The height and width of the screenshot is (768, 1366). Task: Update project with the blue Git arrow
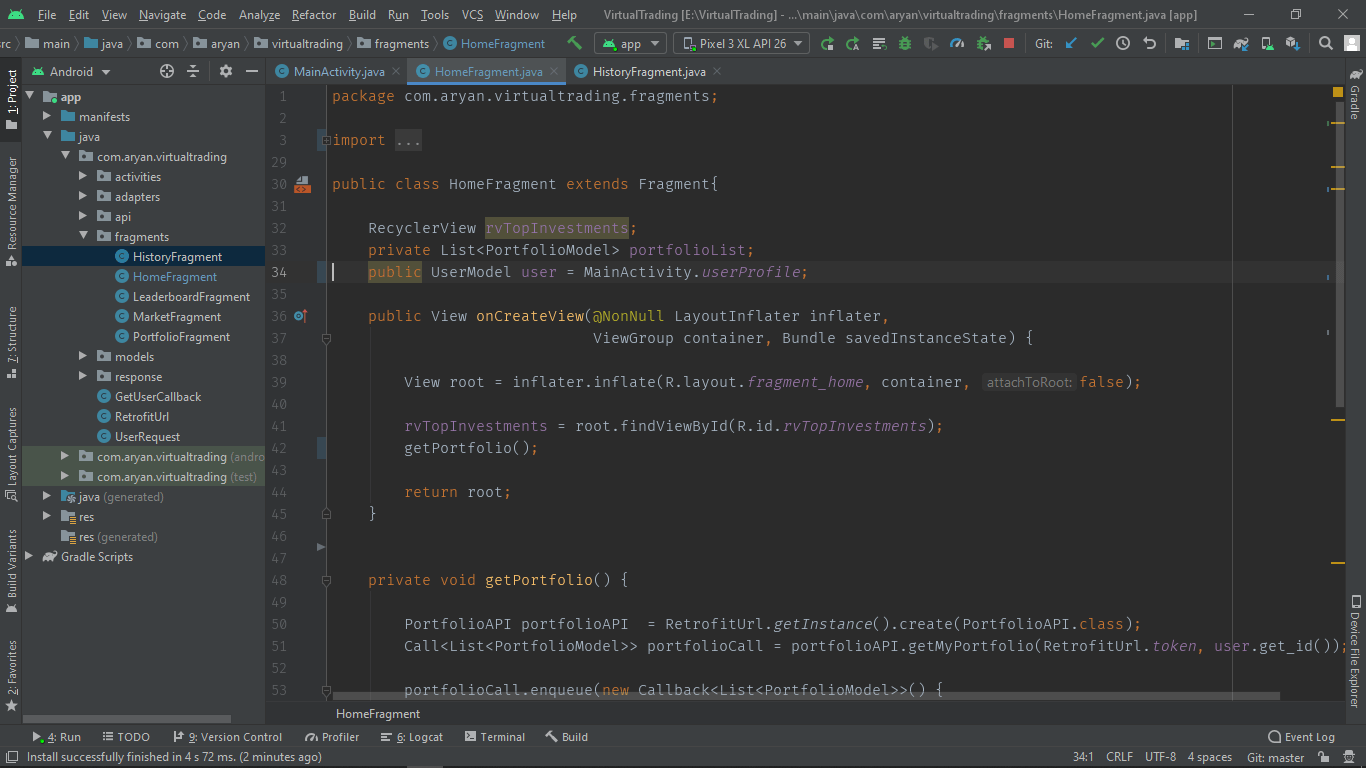tap(1069, 42)
